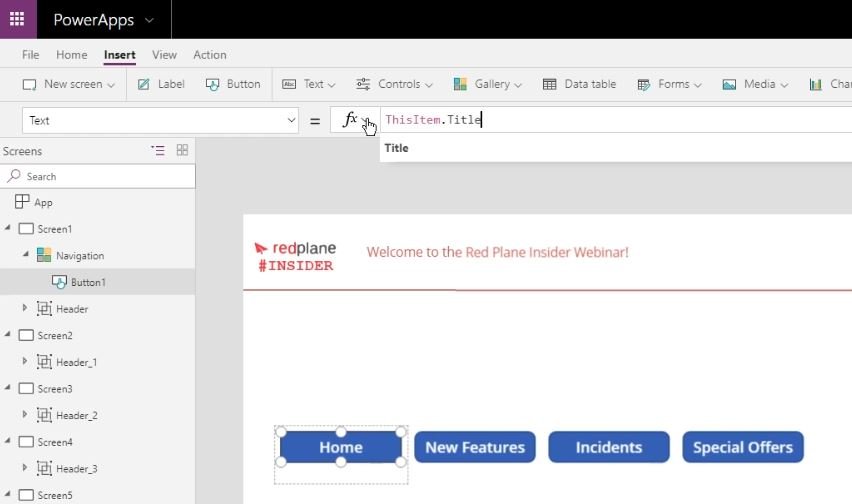
Task: Collapse the Screen1 tree node
Action: [8, 228]
